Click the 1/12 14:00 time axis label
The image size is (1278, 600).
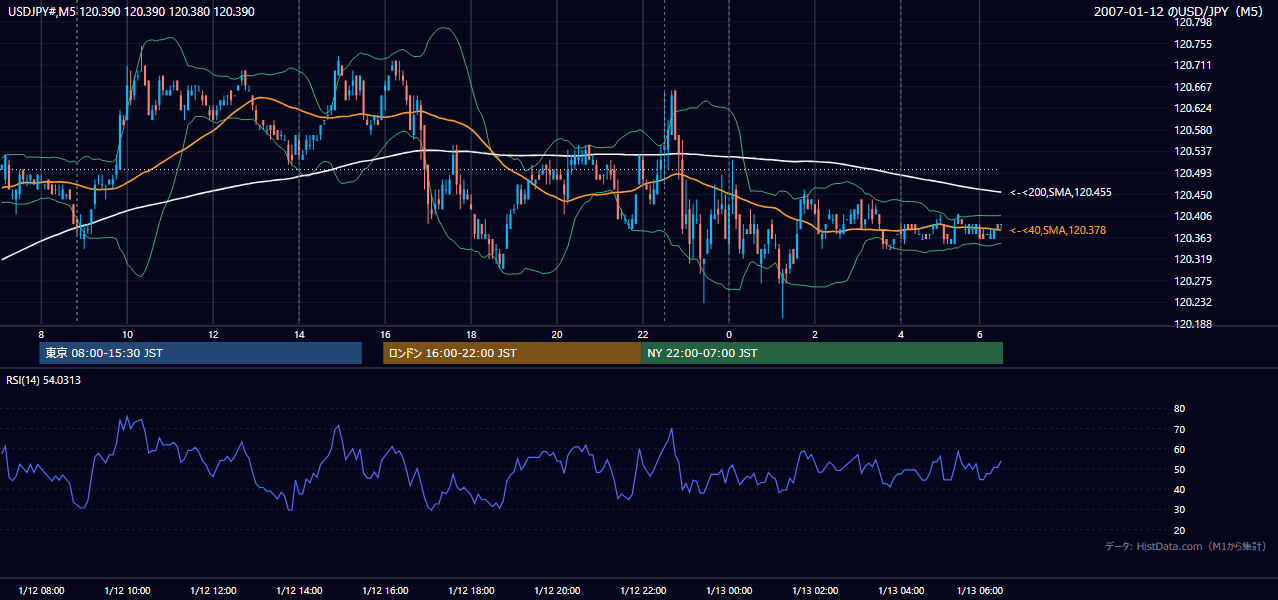click(x=299, y=591)
